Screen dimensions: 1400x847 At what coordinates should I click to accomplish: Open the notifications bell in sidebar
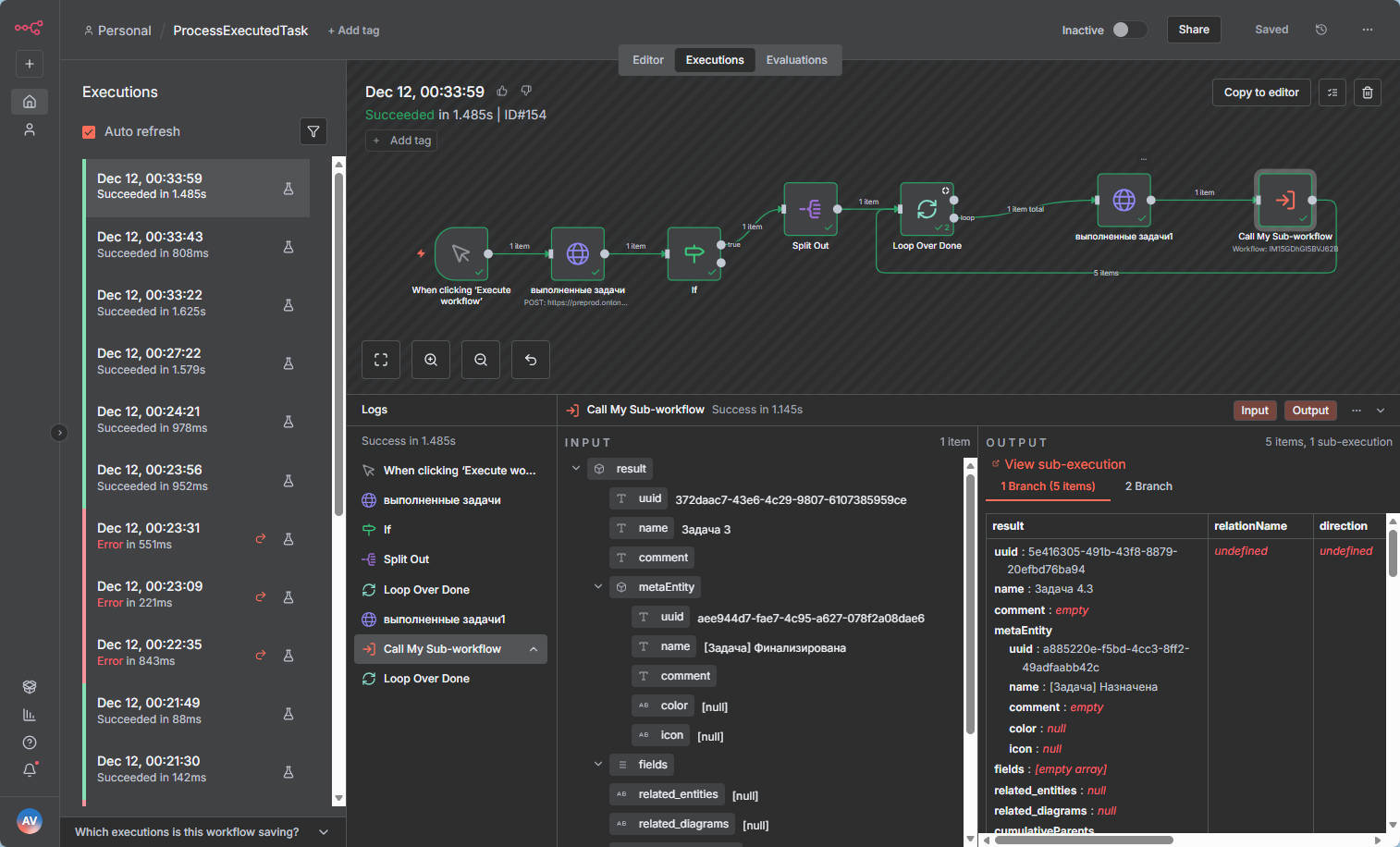point(30,769)
